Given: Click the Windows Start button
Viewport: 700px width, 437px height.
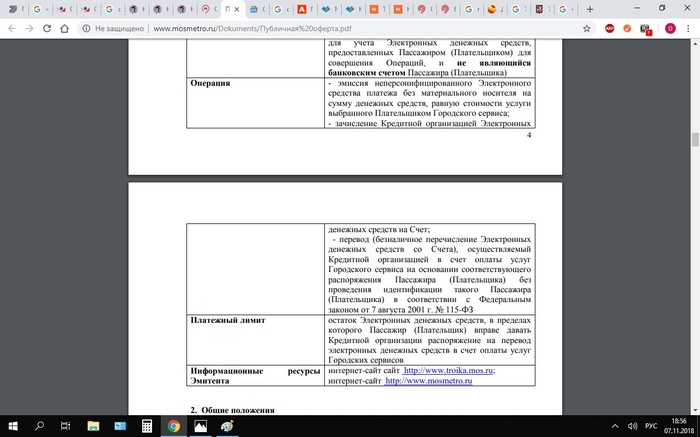Looking at the screenshot, I should tap(12, 426).
